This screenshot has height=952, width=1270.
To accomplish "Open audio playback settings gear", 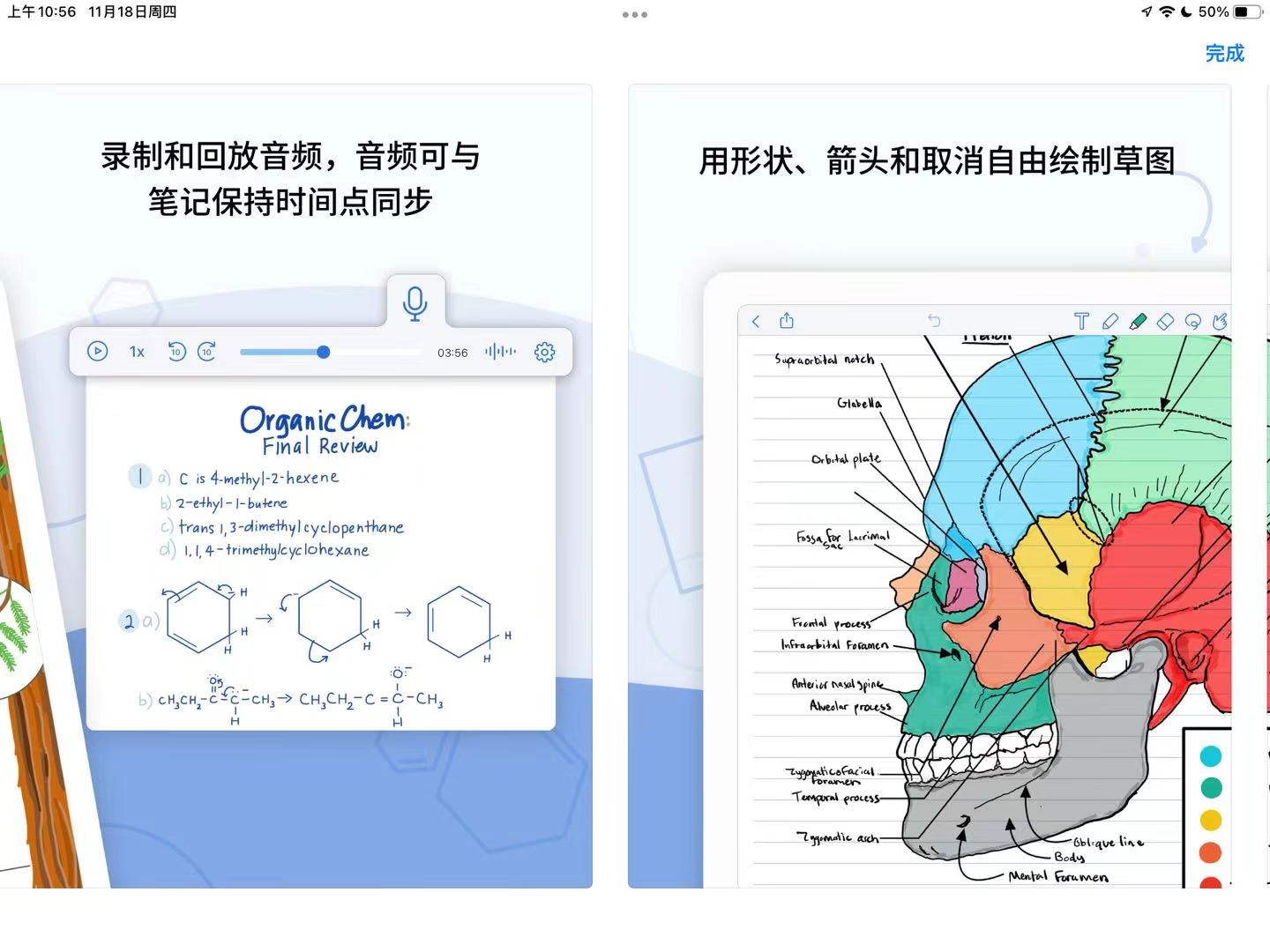I will 545,351.
